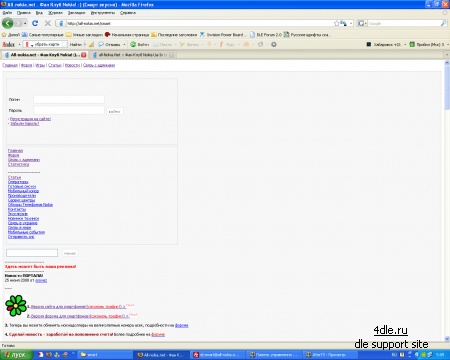Open the mobile humor sidebar link
Image resolution: width=450 pixels, height=360 pixels.
(23, 191)
